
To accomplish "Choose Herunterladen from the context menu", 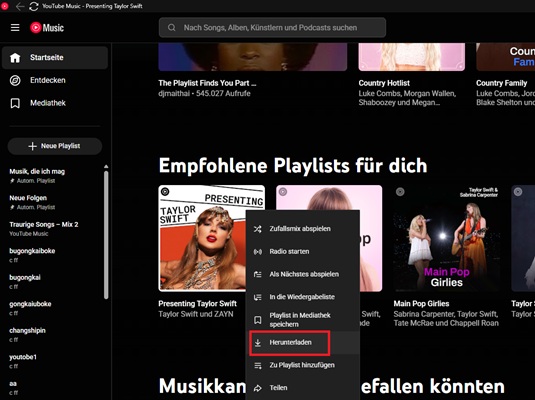I will coord(303,343).
